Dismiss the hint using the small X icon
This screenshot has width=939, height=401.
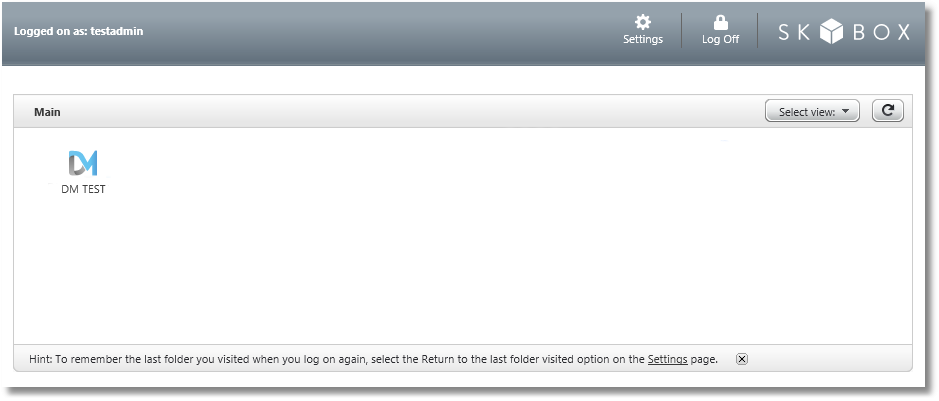point(741,359)
